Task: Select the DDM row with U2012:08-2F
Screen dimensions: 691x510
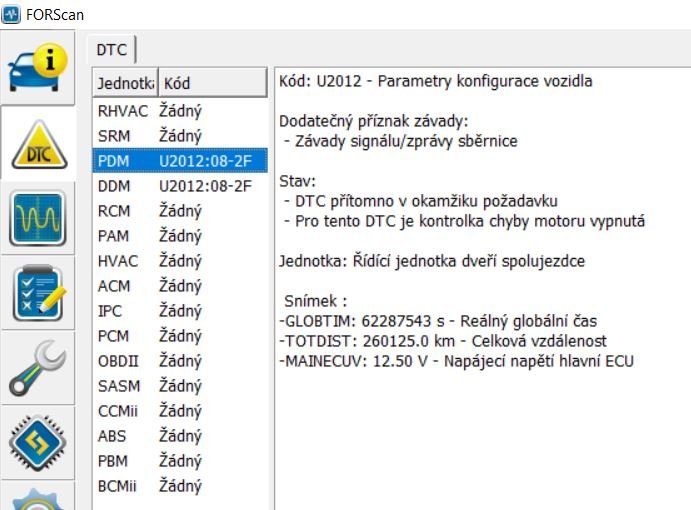Action: click(180, 185)
